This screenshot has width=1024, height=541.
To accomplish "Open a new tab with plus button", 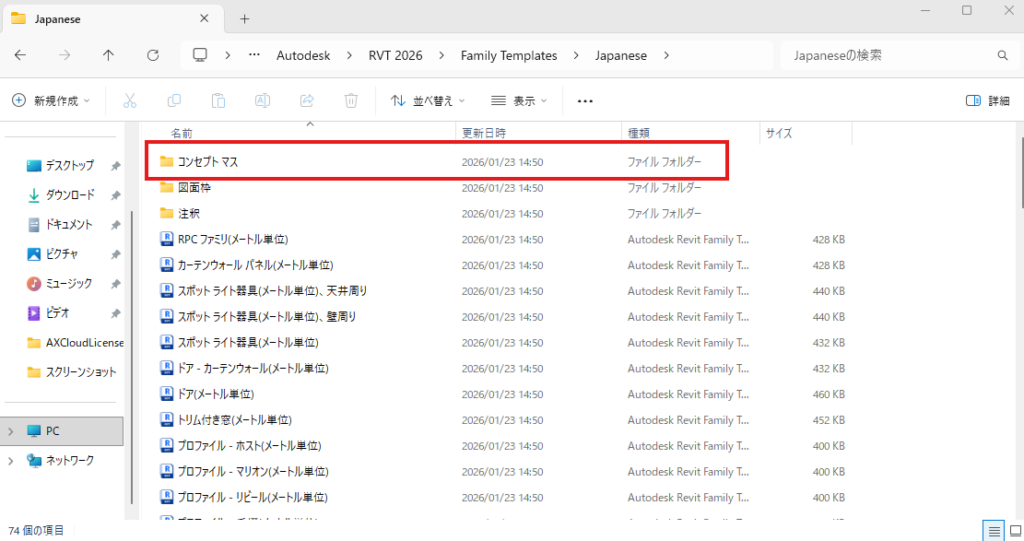I will pyautogui.click(x=245, y=19).
